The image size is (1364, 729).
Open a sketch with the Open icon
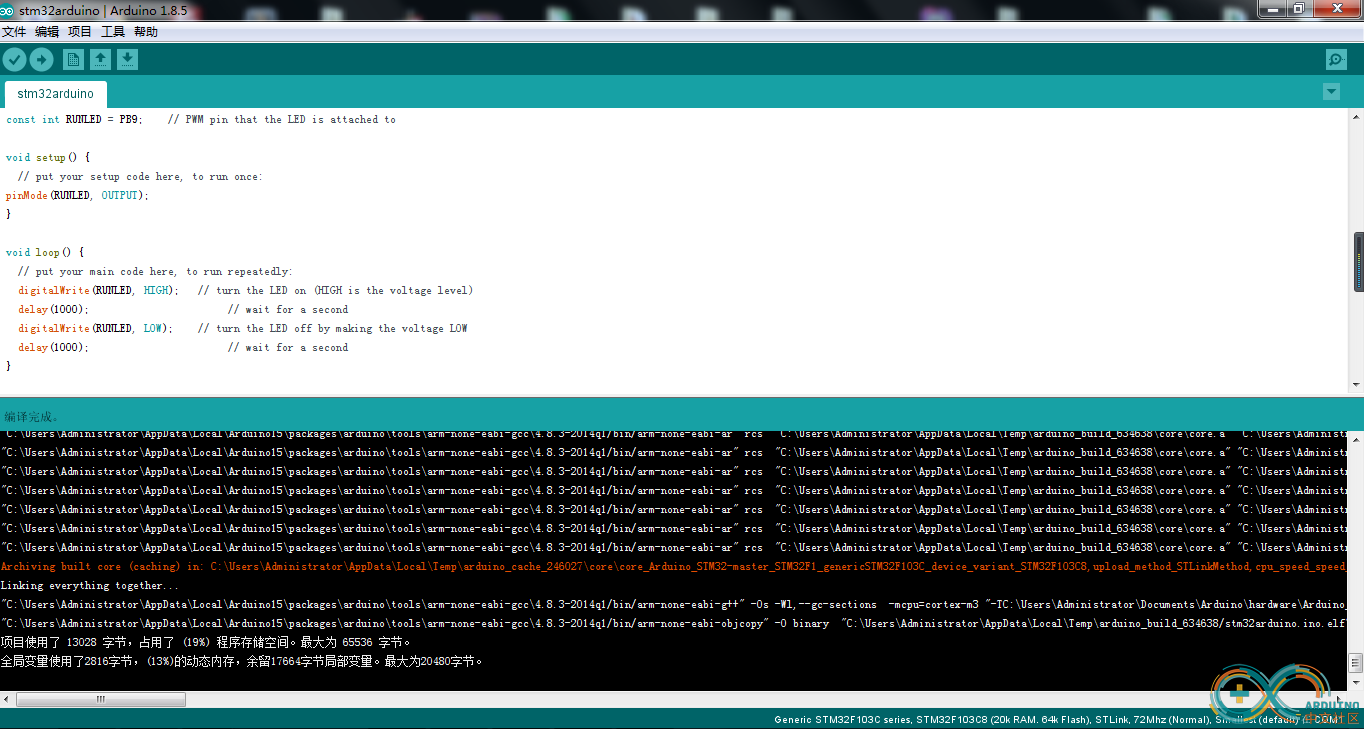pos(100,60)
